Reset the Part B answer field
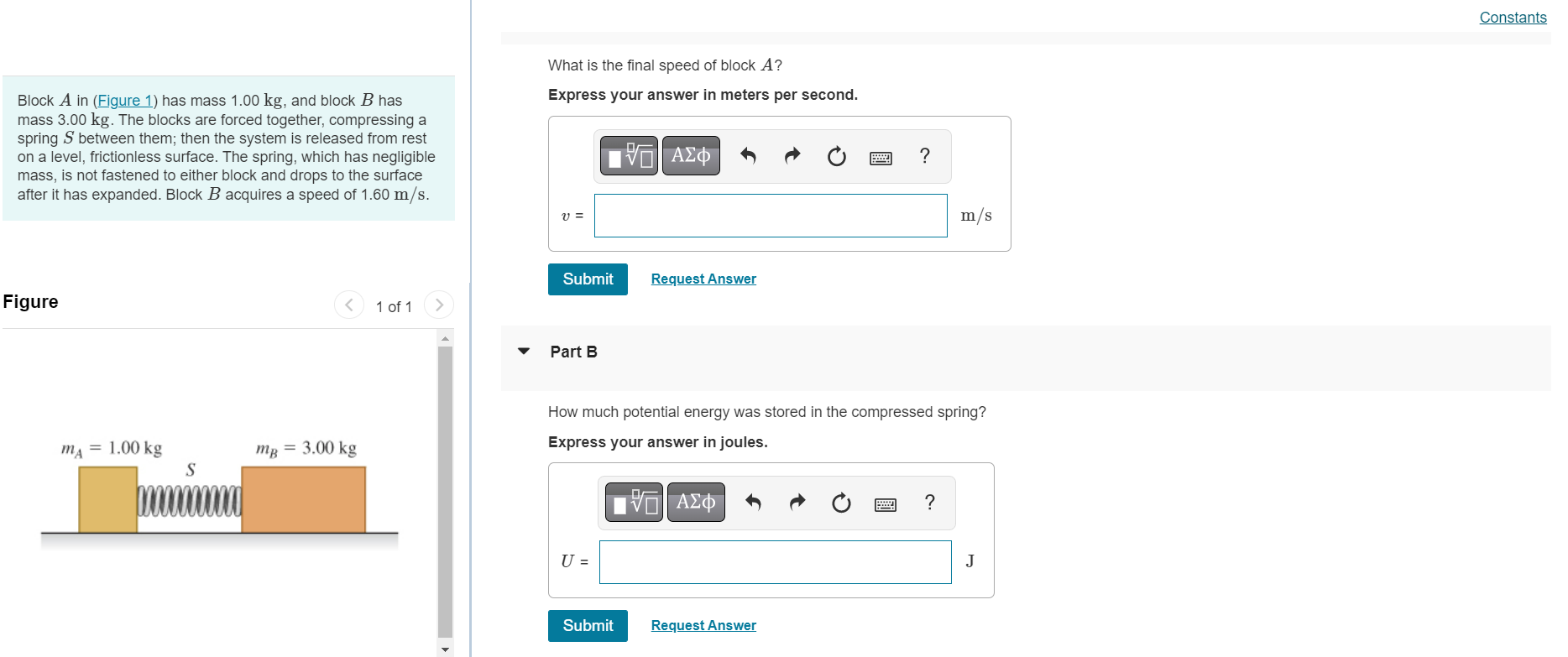The image size is (1568, 657). (841, 502)
